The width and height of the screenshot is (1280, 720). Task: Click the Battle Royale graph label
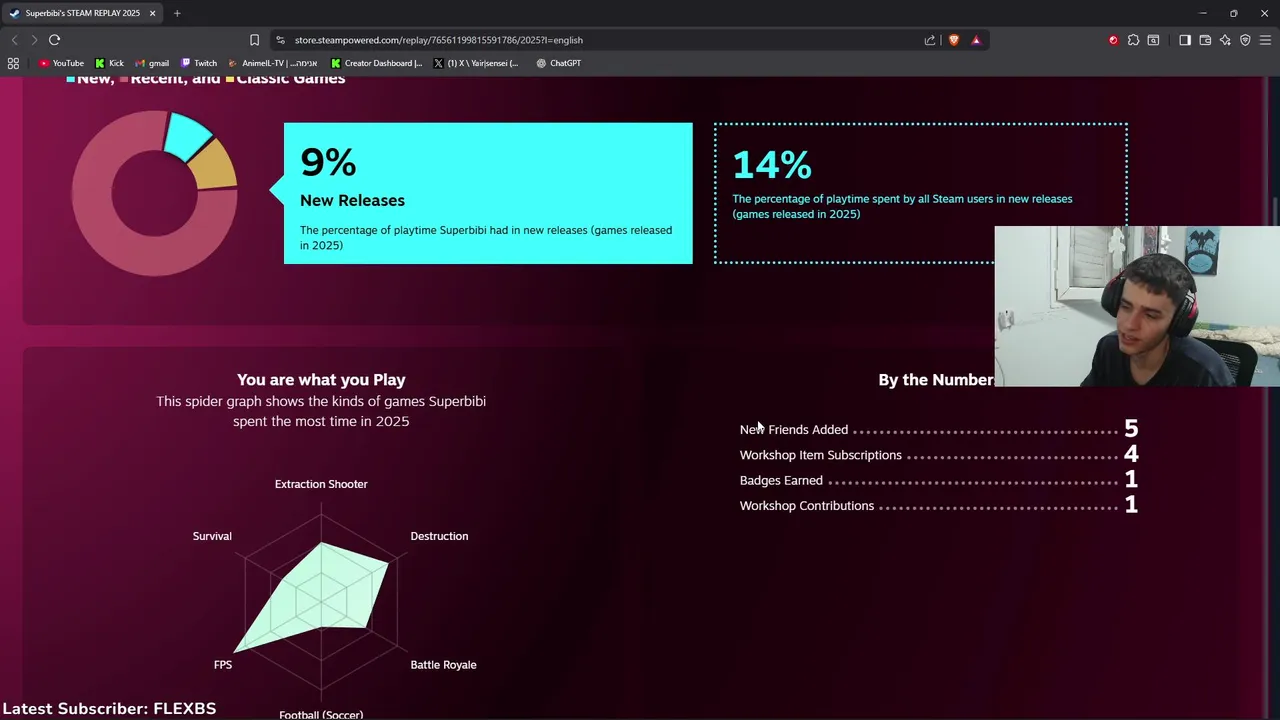coord(443,665)
